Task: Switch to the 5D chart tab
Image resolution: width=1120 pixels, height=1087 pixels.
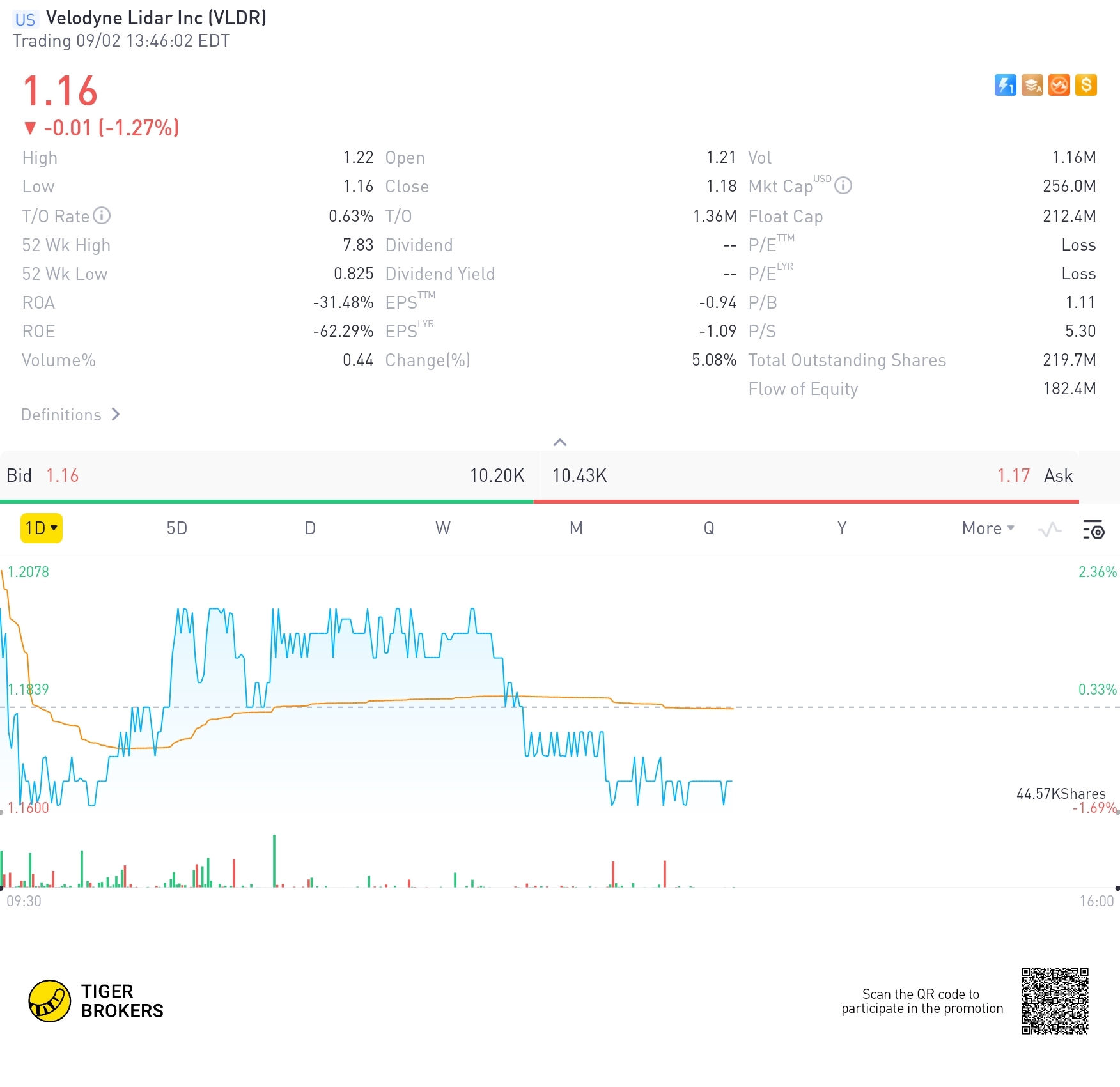Action: click(177, 528)
